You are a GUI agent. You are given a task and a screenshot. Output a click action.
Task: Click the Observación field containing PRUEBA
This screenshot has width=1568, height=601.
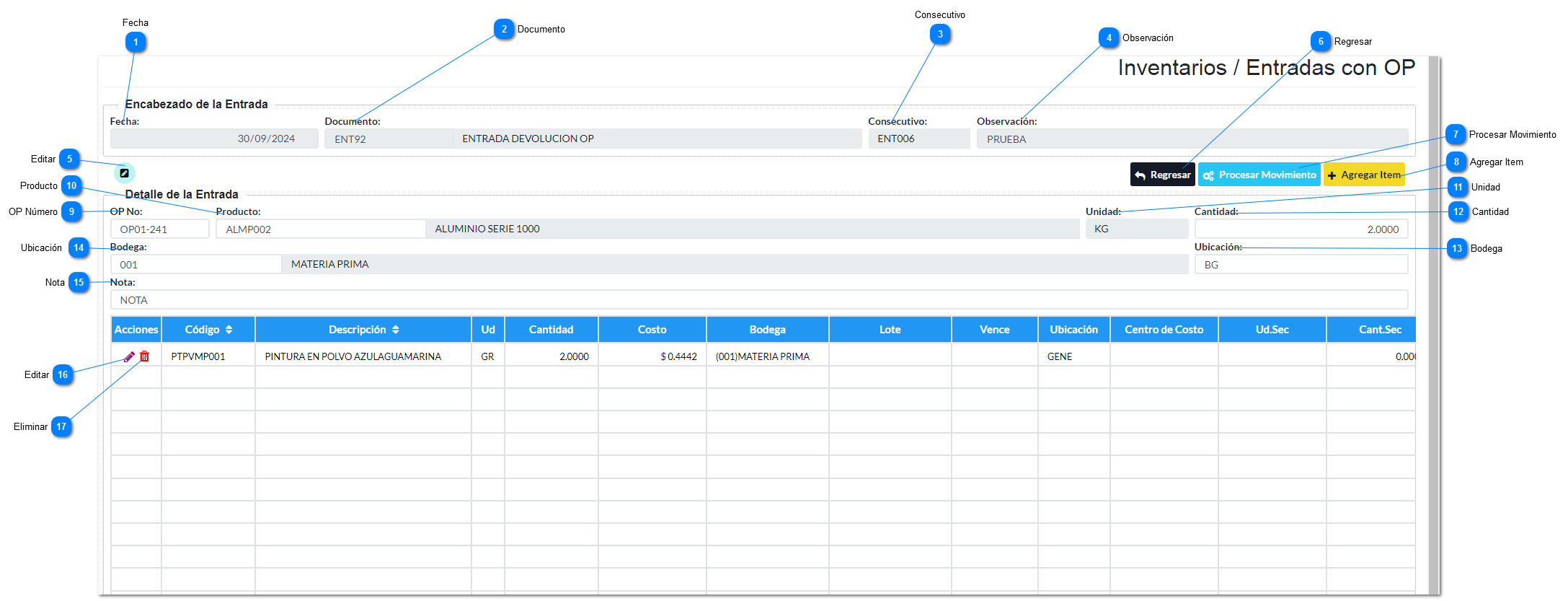(x=1192, y=139)
